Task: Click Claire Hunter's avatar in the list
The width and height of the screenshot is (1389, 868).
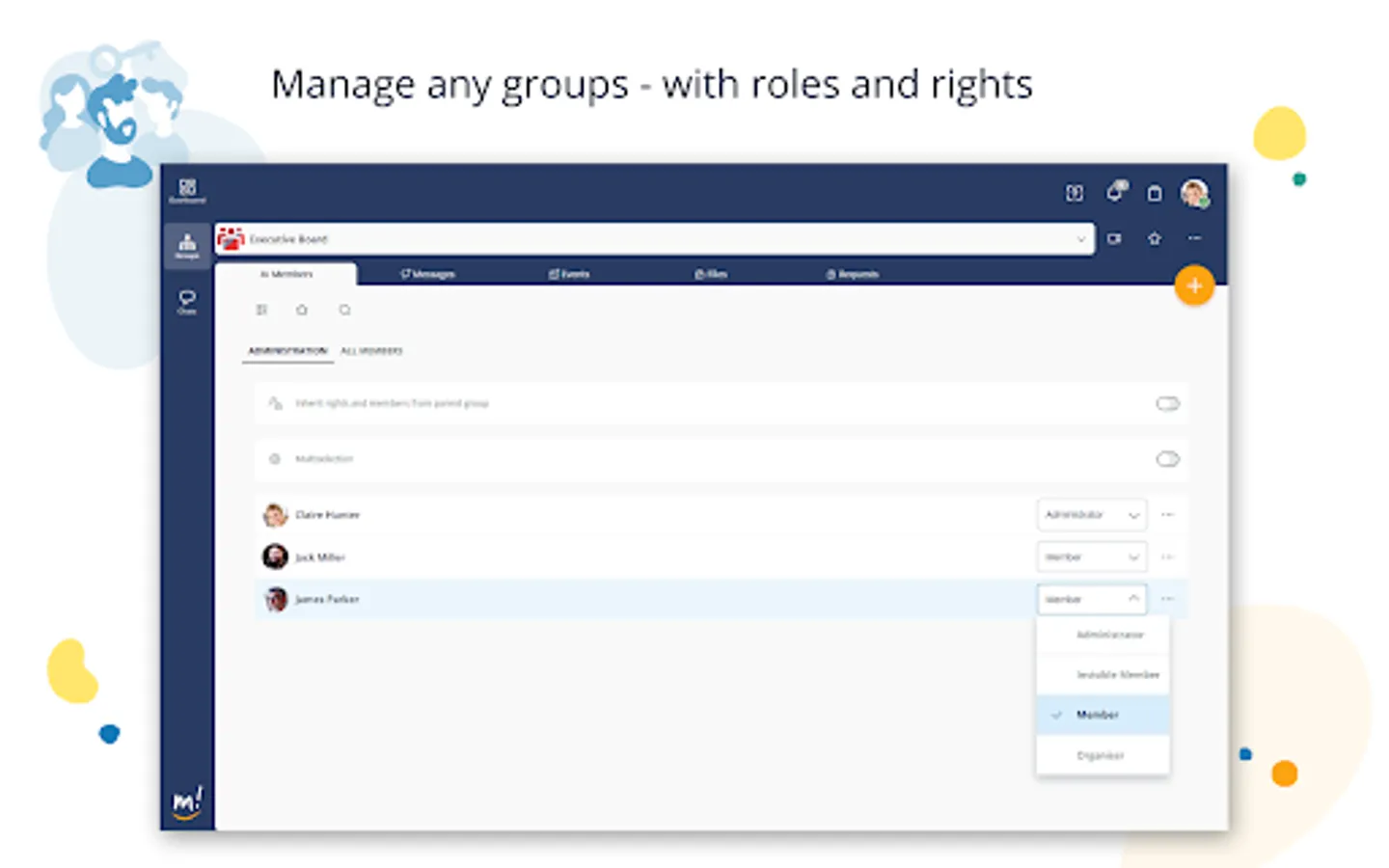Action: click(x=276, y=515)
